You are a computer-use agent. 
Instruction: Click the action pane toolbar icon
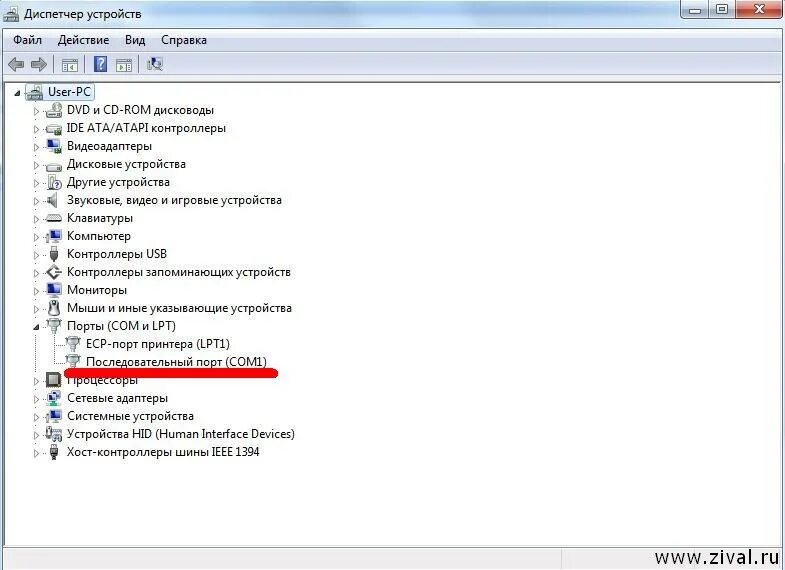pos(124,65)
